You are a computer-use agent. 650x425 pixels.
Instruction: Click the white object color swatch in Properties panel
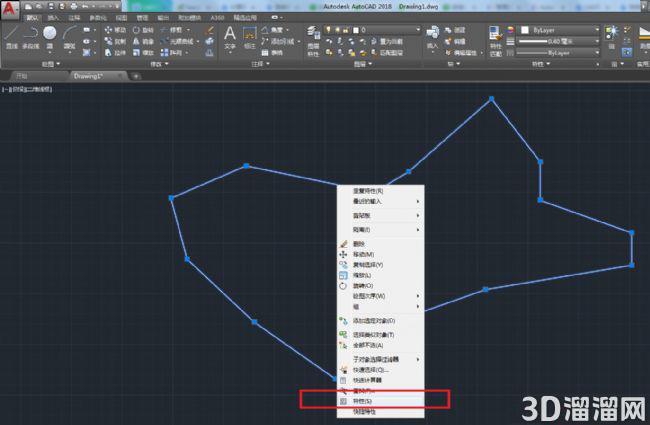[x=525, y=30]
